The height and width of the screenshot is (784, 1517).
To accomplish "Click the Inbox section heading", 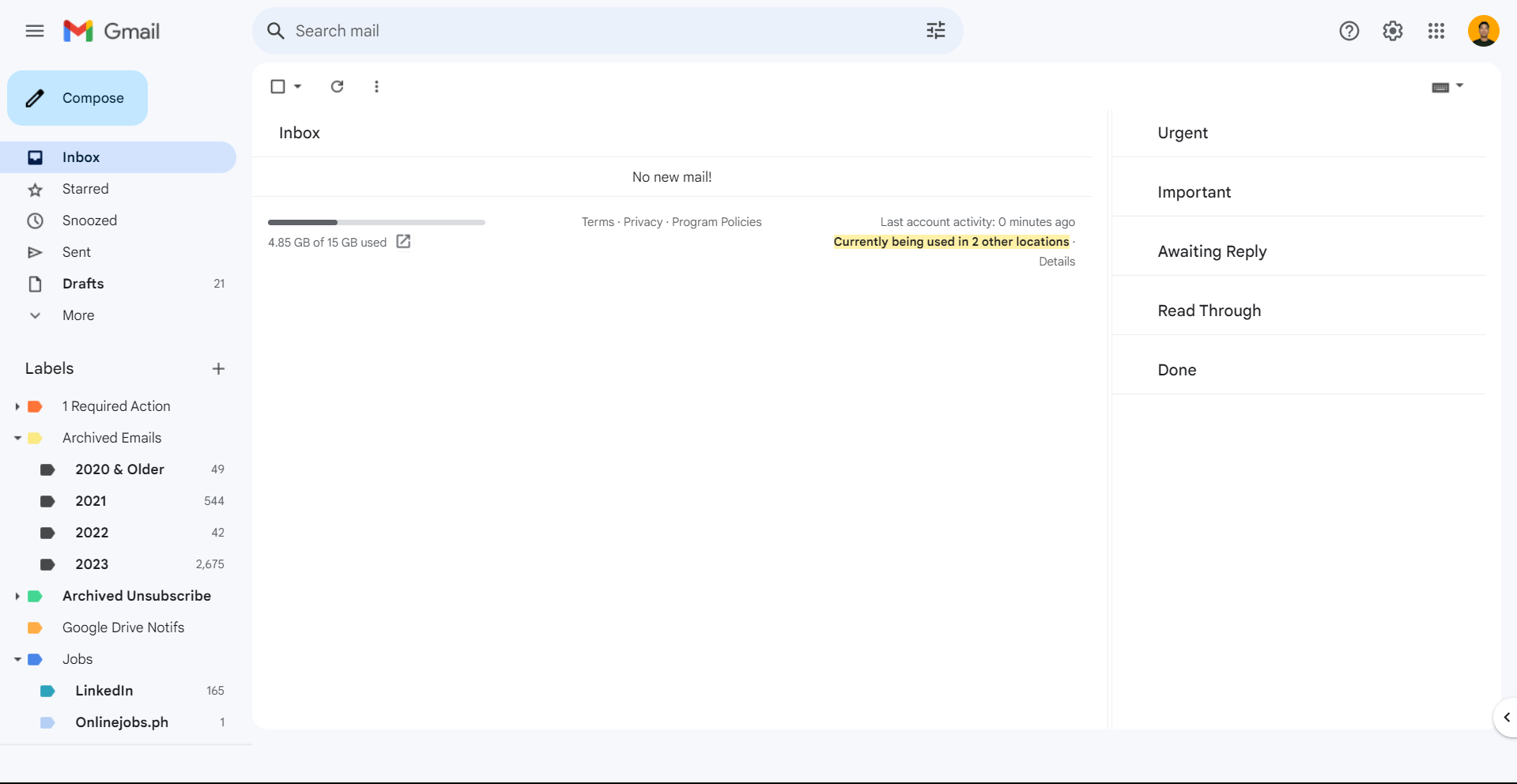I will (x=300, y=133).
